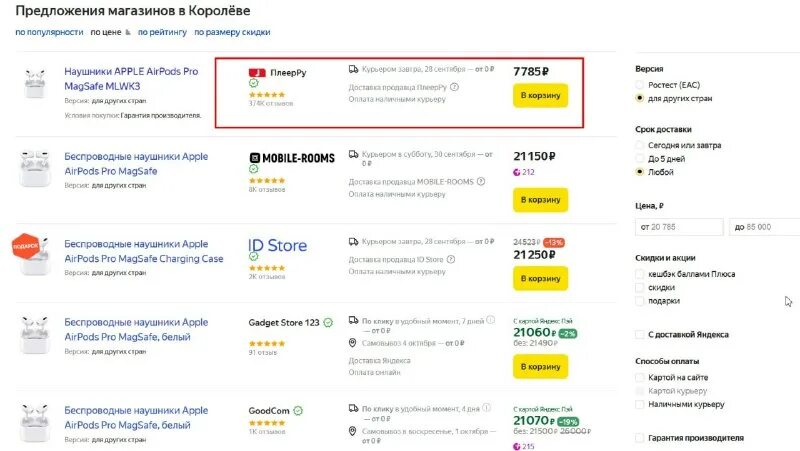Click verified checkmark icon next to GoodCom

tap(297, 410)
